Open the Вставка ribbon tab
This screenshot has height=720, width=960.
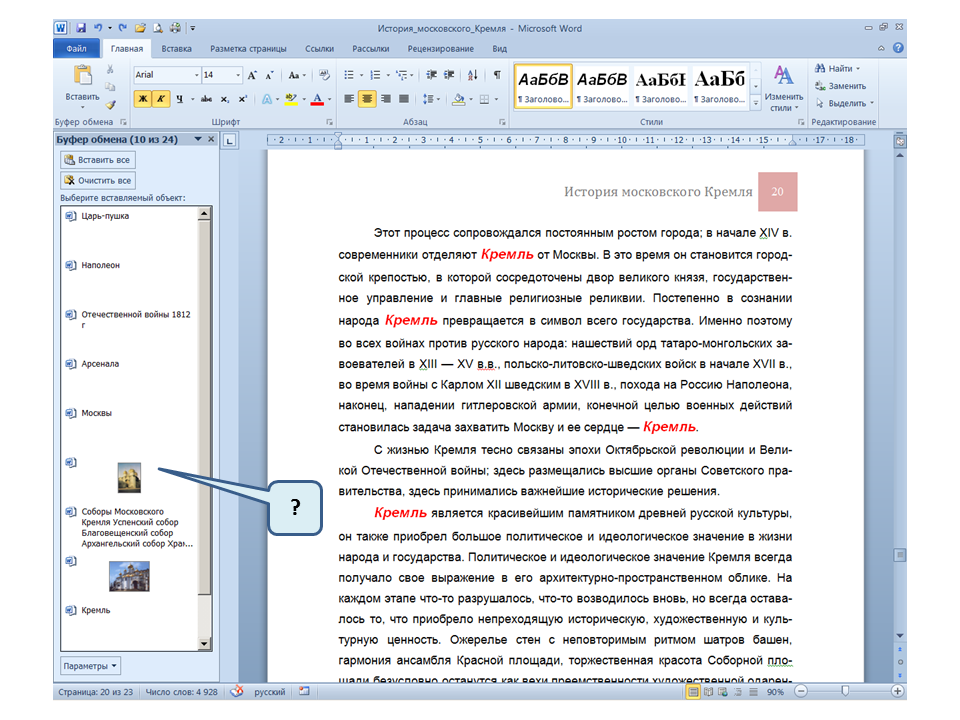click(x=176, y=48)
